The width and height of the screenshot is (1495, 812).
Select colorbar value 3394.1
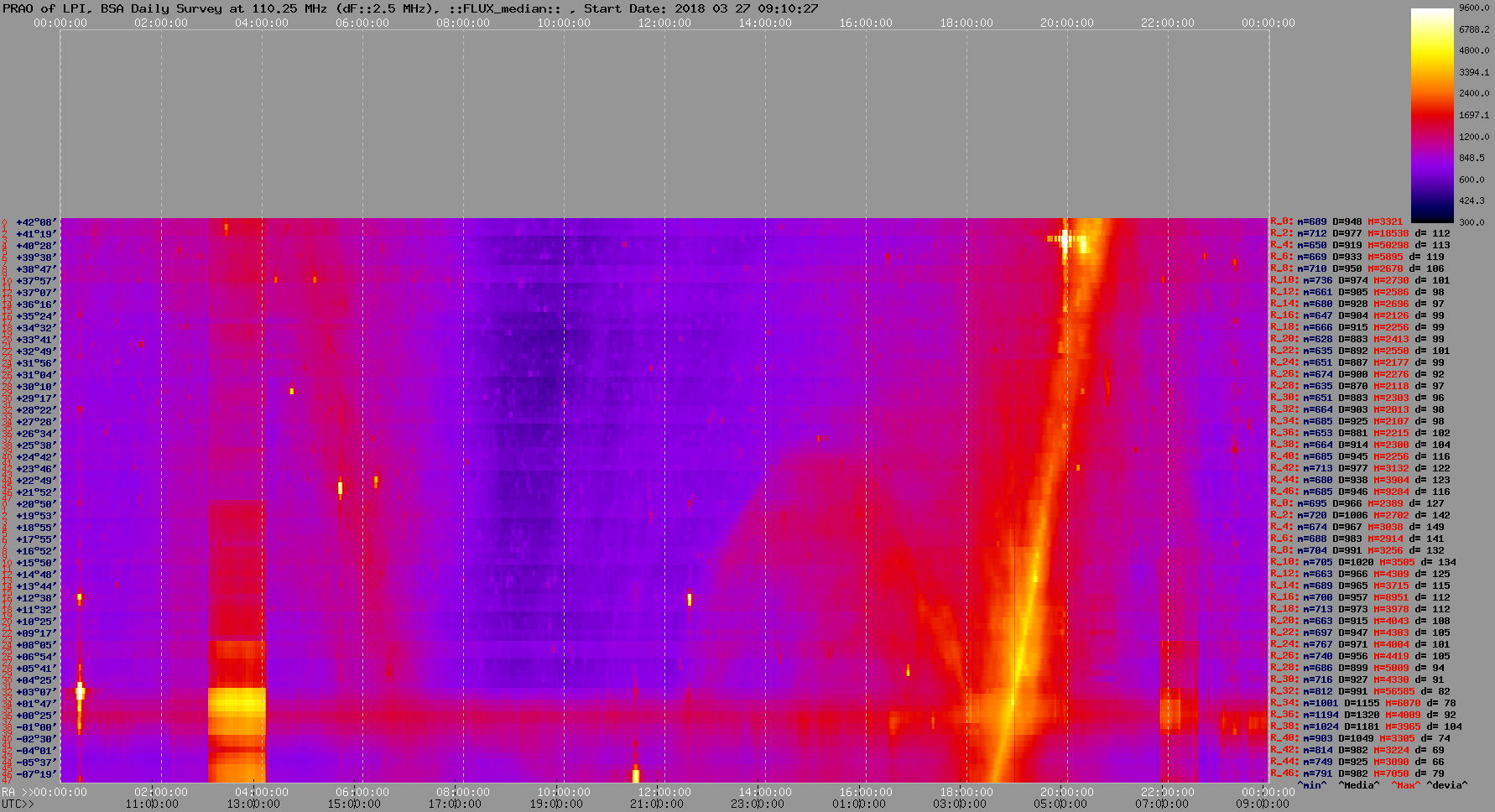point(1474,72)
